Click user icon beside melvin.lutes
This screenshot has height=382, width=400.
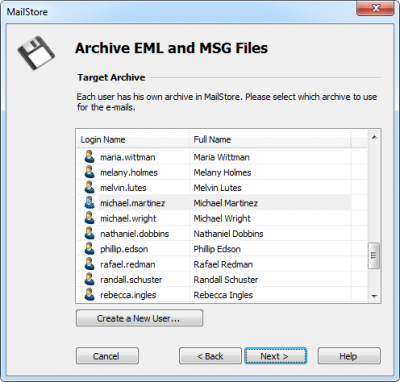(x=89, y=187)
